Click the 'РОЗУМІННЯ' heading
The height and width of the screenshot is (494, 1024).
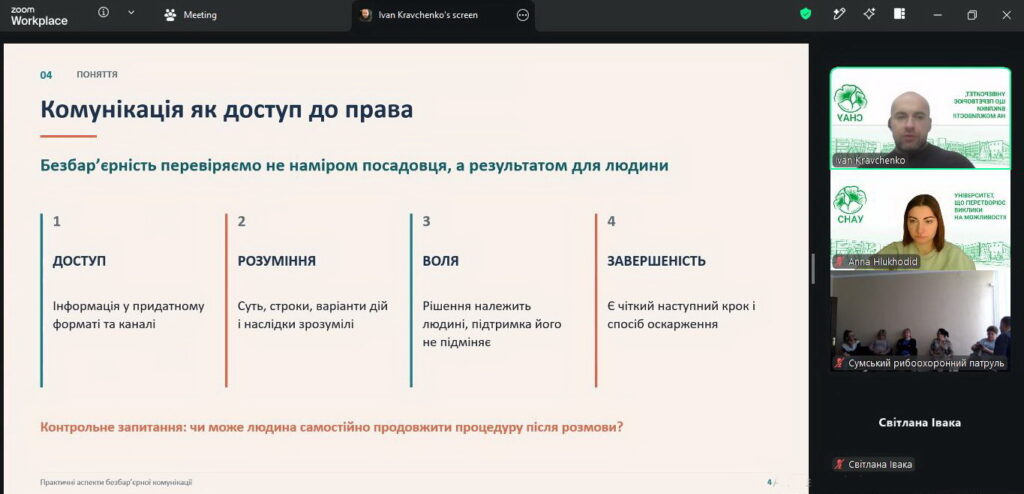[x=277, y=261]
